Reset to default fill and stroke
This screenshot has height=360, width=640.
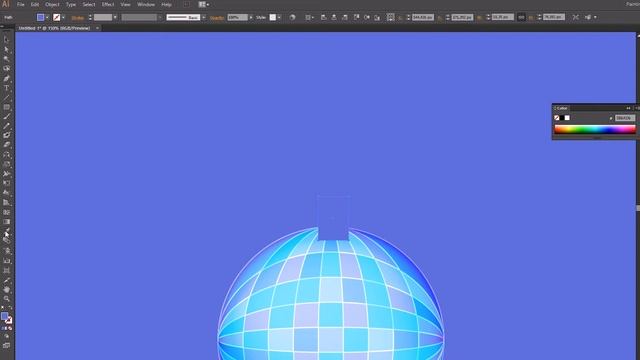click(3, 308)
